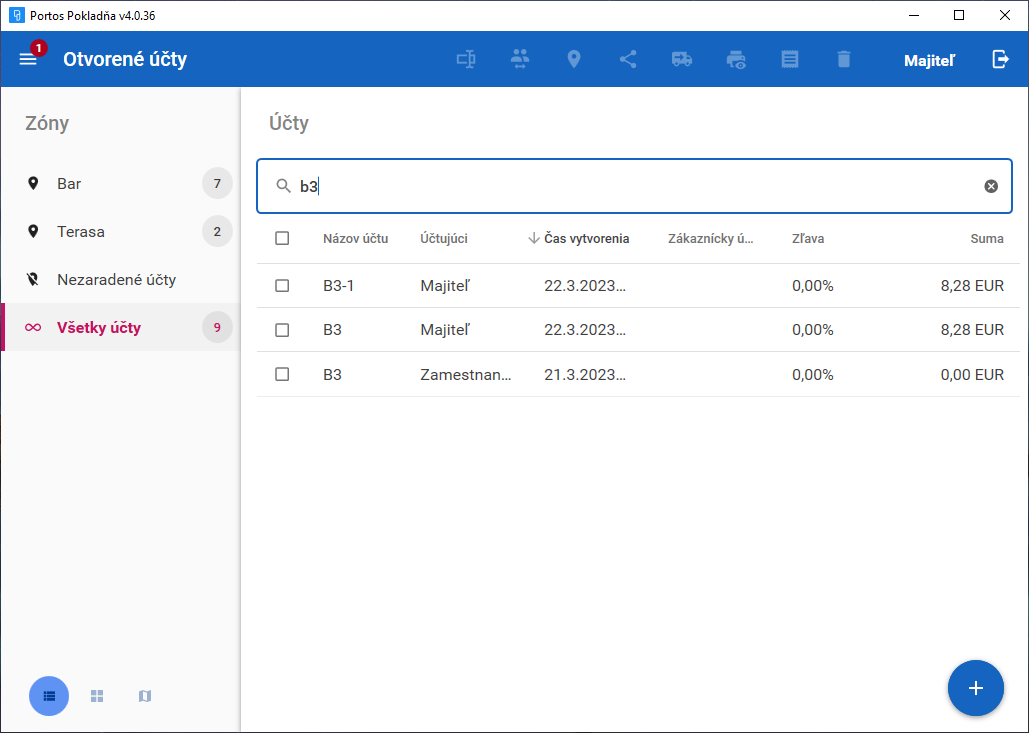Select the Terasa zone
1029x733 pixels.
(121, 231)
